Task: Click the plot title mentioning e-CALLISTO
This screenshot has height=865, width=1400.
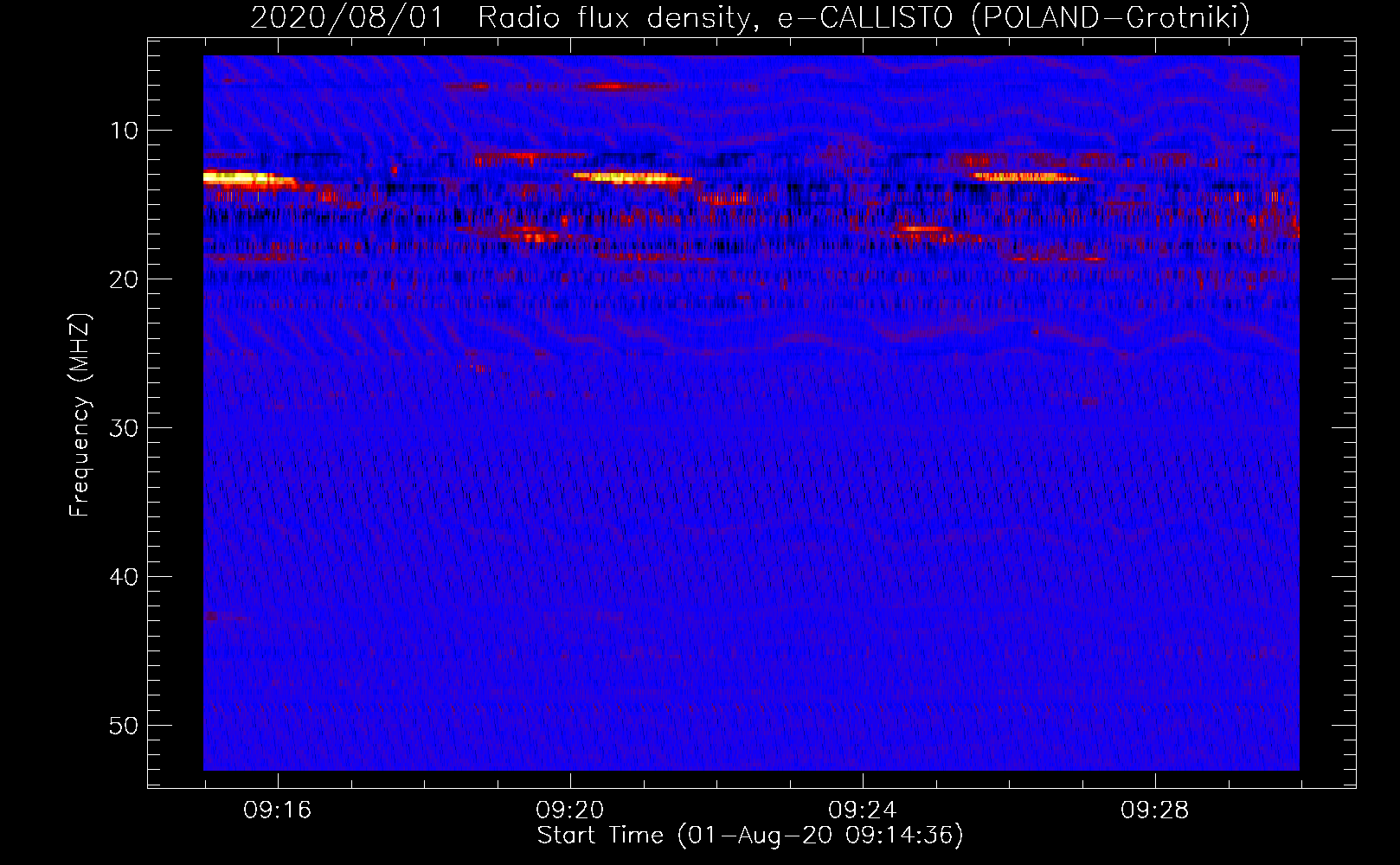Action: (x=750, y=17)
